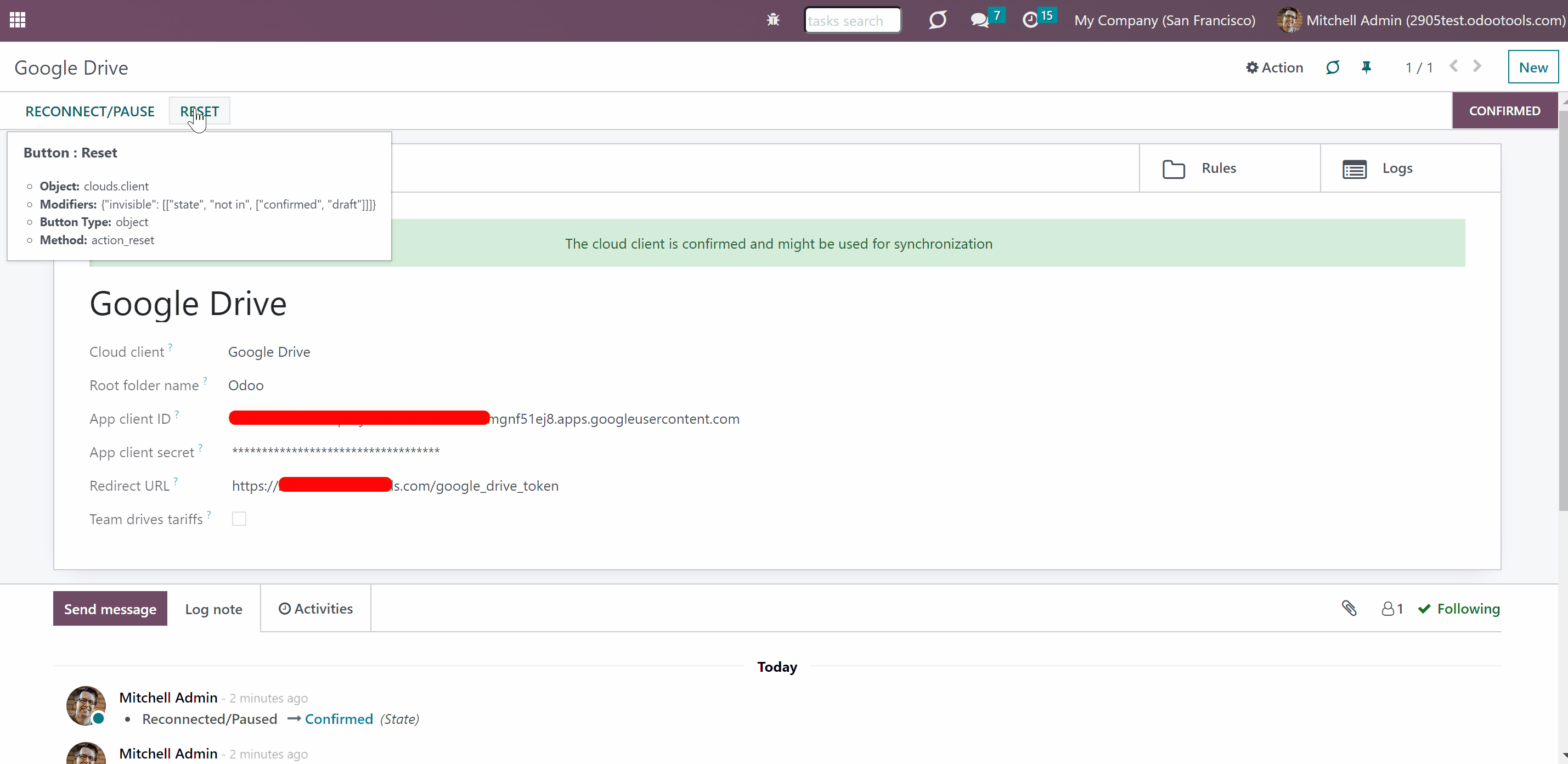Screen dimensions: 1568x764
Task: Click the App client secret masked value
Action: click(336, 451)
